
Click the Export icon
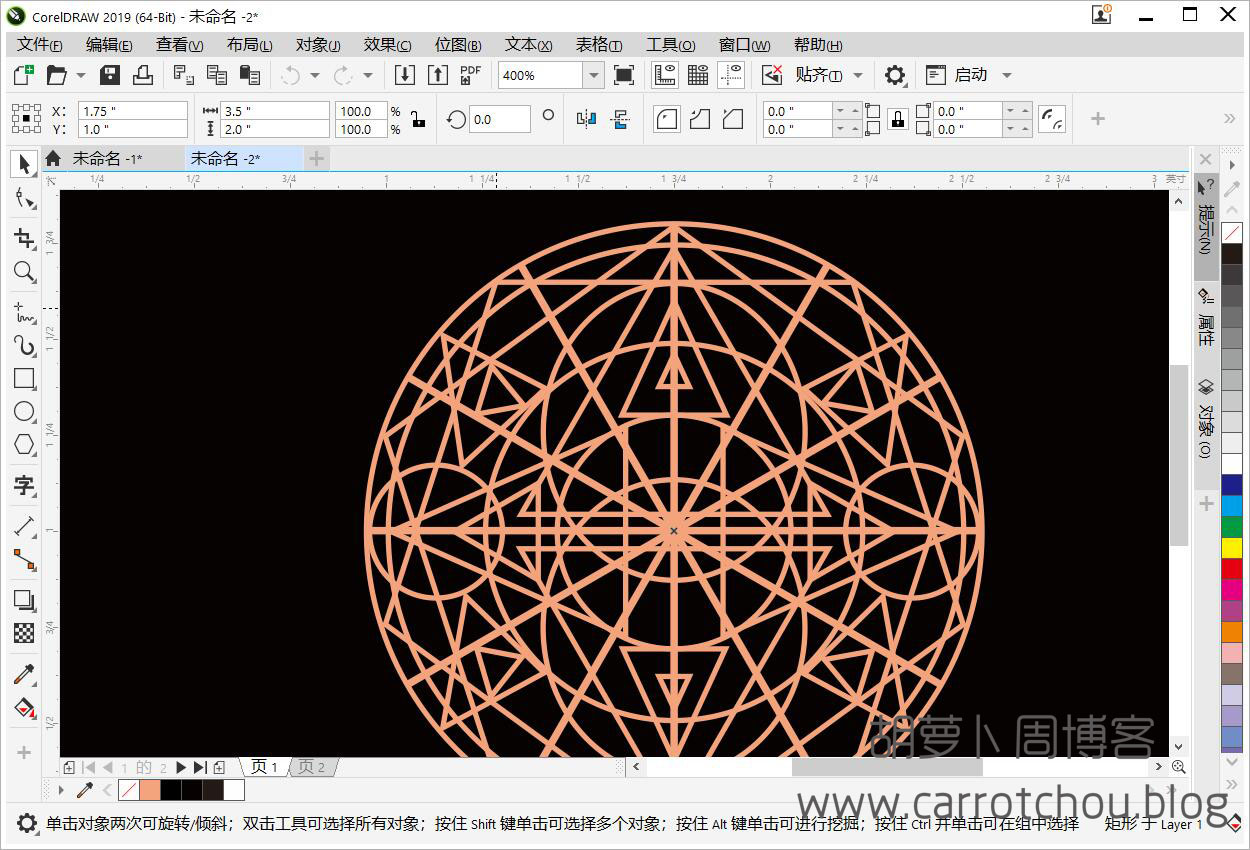(x=437, y=75)
